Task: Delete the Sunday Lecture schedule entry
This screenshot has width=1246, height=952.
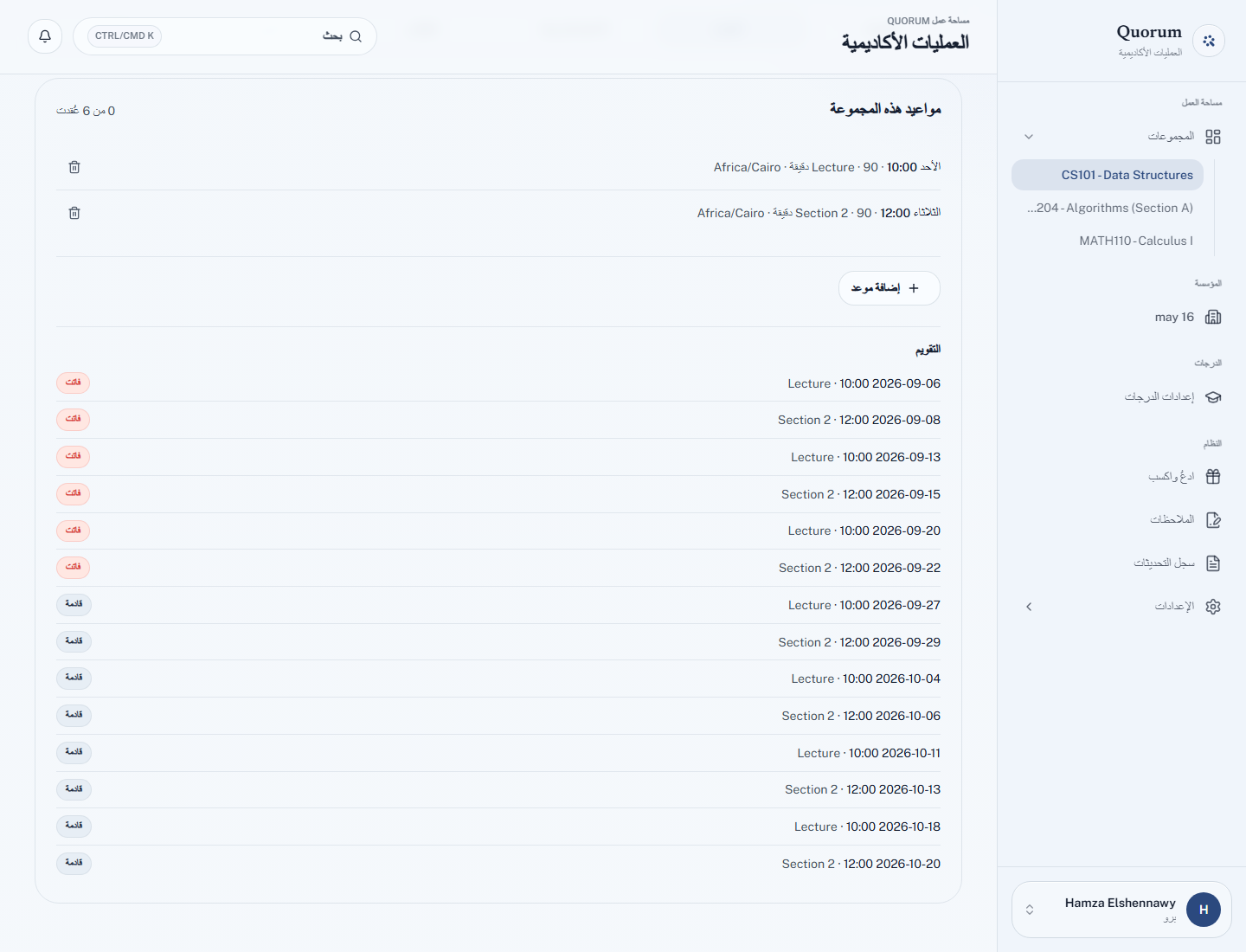Action: pyautogui.click(x=74, y=167)
